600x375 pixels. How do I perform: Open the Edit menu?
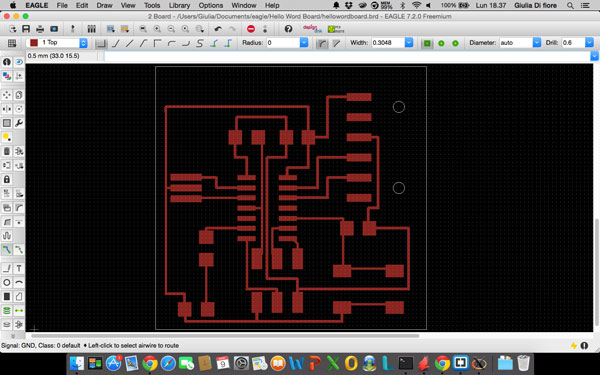tap(82, 5)
